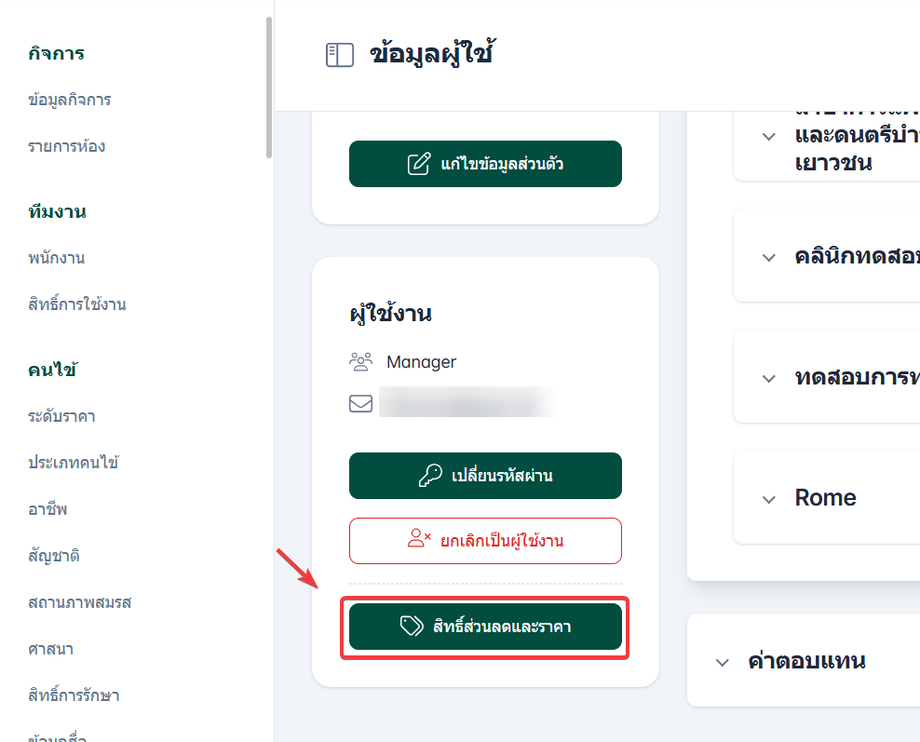This screenshot has width=920, height=742.
Task: Click the key icon on เปลี่ยนรหัสผ่าน
Action: 430,476
